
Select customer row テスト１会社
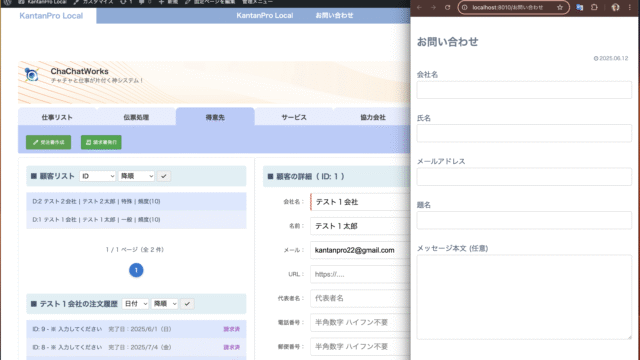[136, 220]
